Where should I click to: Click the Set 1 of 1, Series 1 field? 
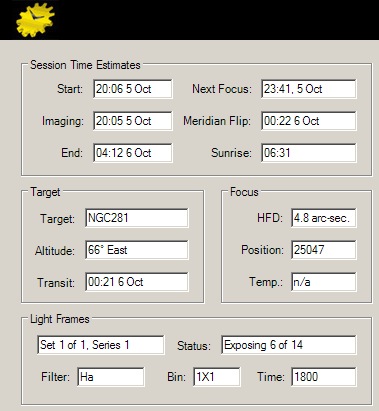(x=101, y=345)
